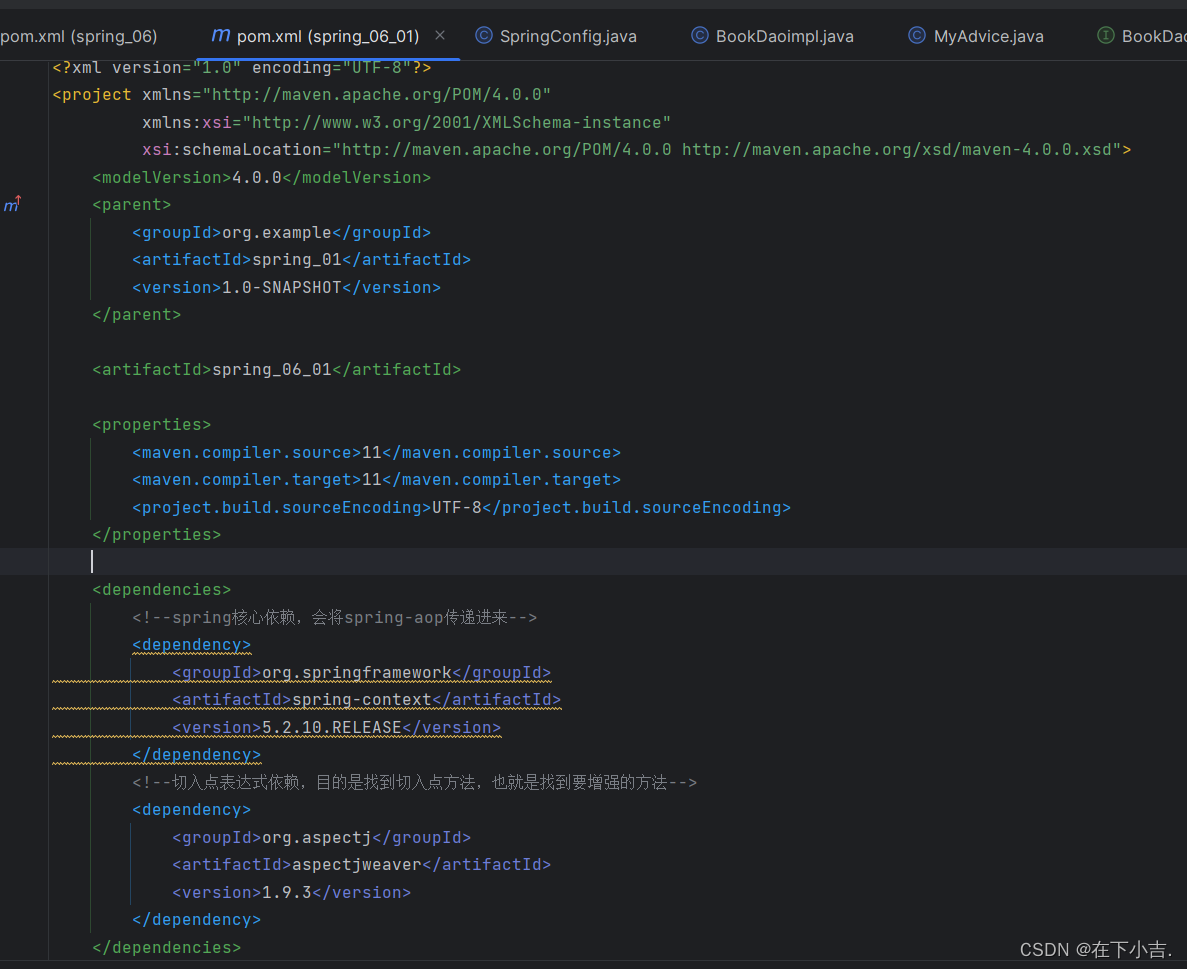Click the project.build.sourceEncoding UTF-8 line

(x=461, y=508)
